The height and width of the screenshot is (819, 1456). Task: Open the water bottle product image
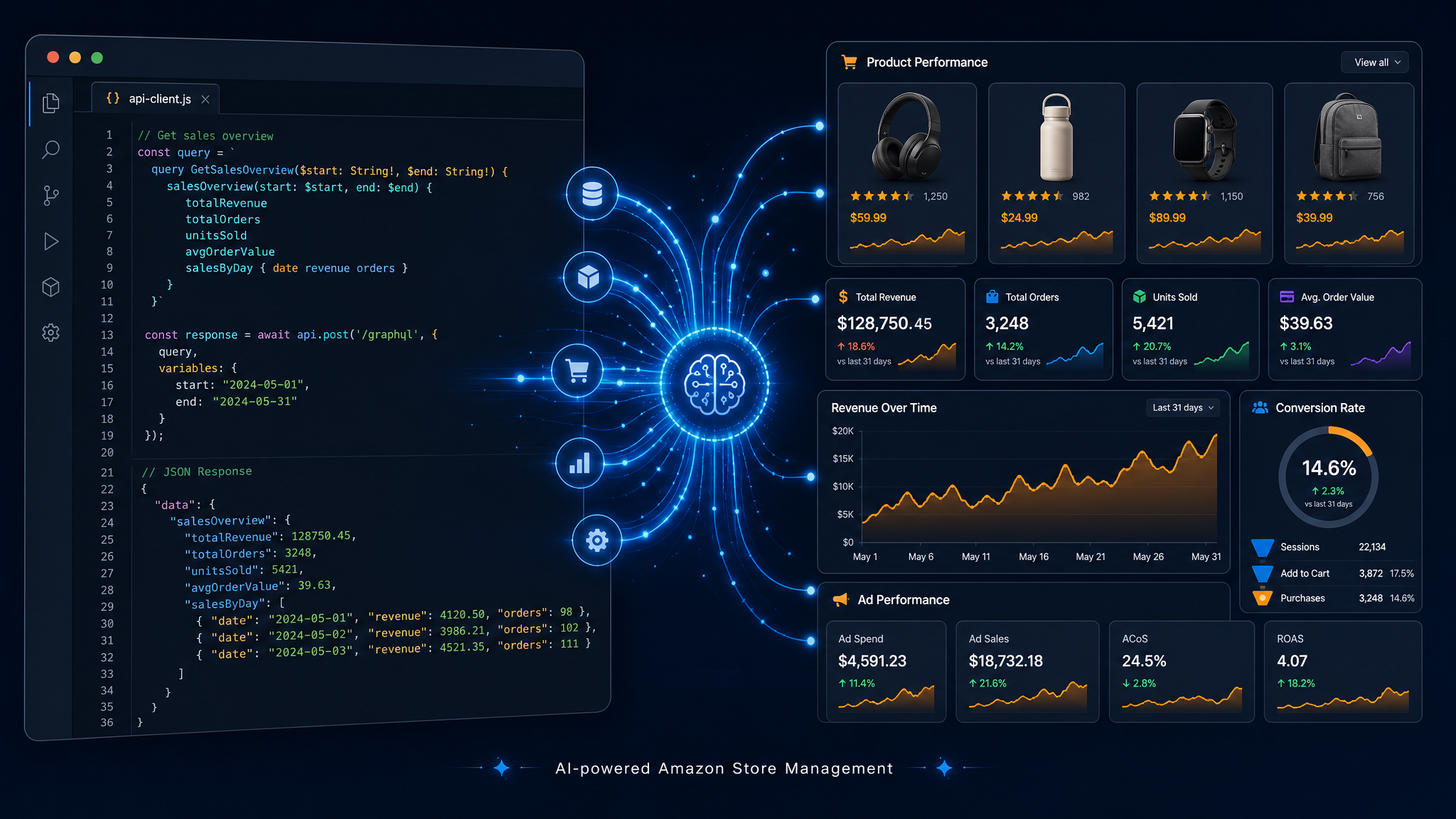click(1056, 136)
